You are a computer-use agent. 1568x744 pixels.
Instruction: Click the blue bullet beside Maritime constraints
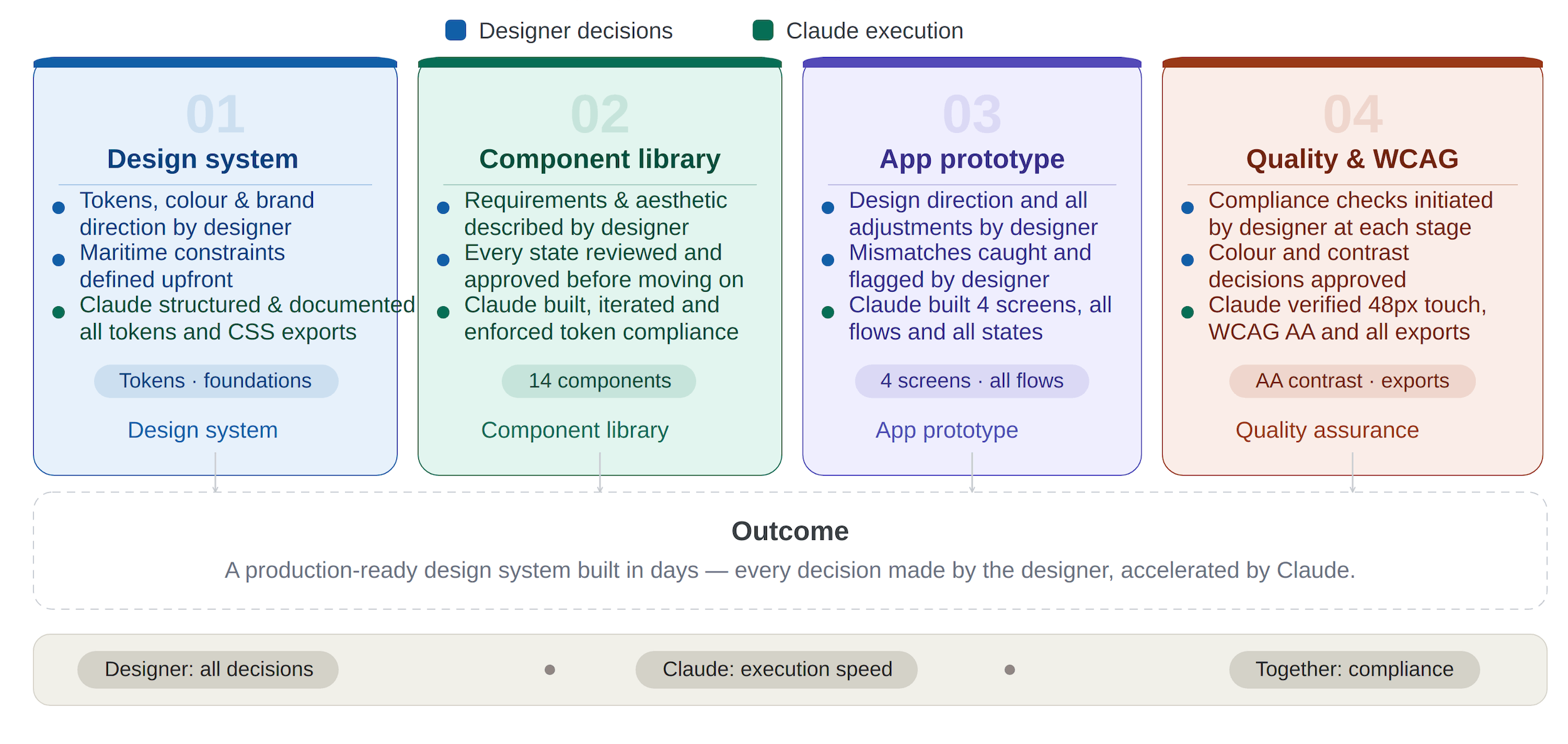59,260
